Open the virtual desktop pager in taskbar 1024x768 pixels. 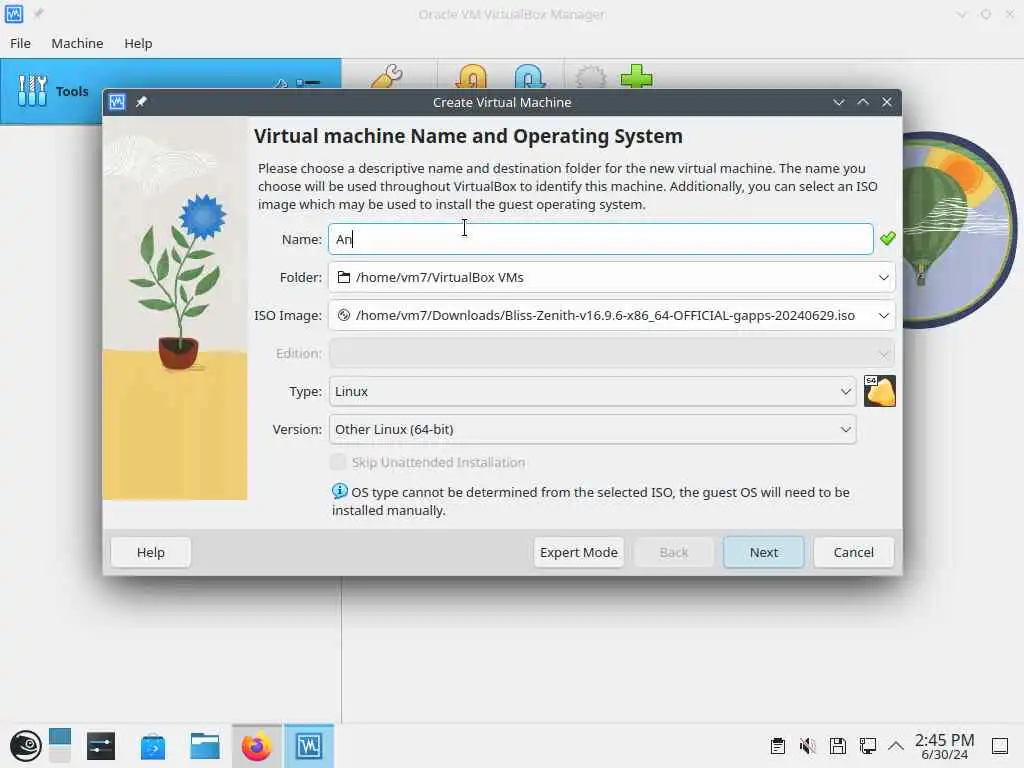pyautogui.click(x=59, y=746)
